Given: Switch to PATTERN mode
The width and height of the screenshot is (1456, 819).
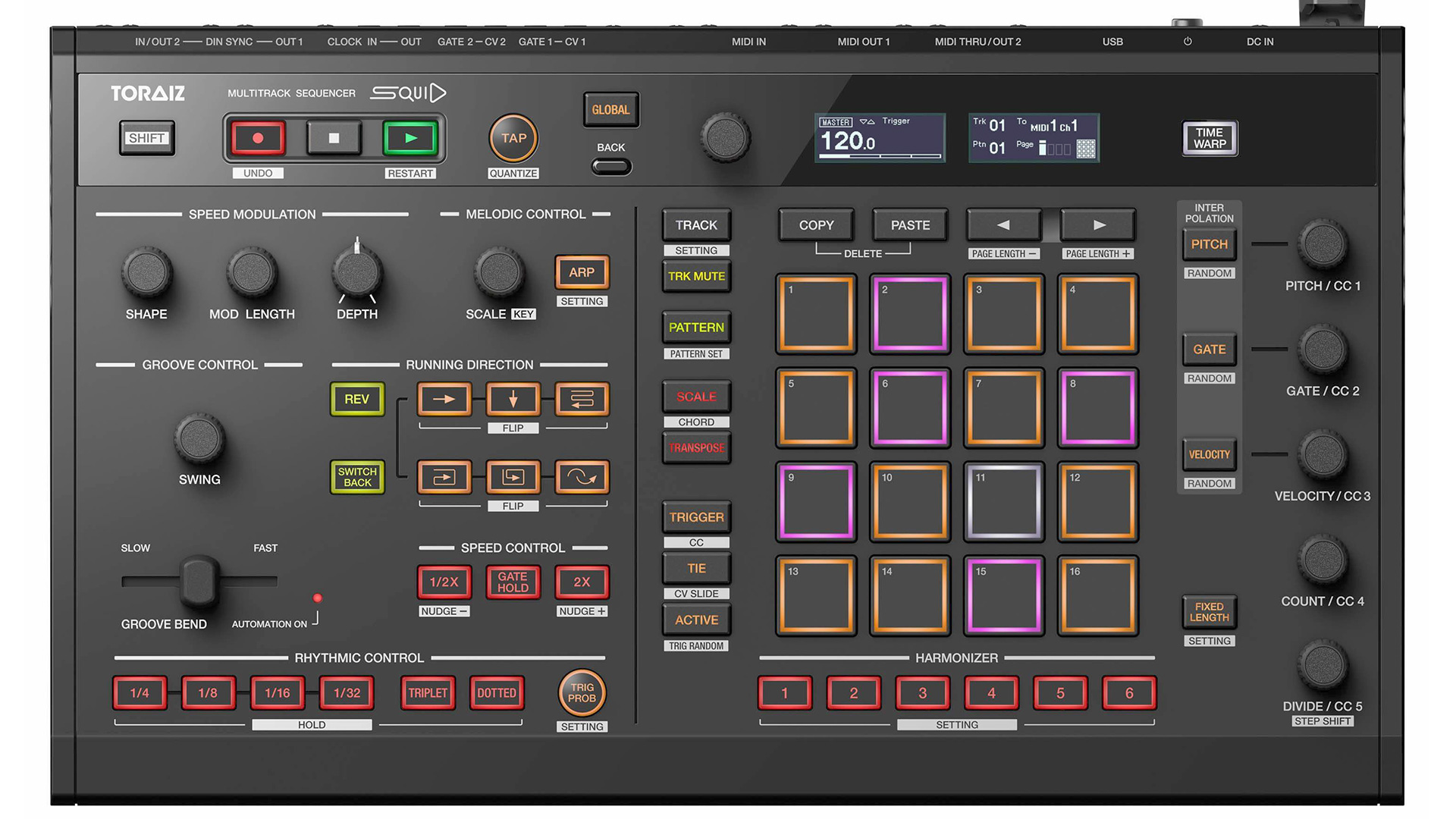Looking at the screenshot, I should click(x=696, y=328).
